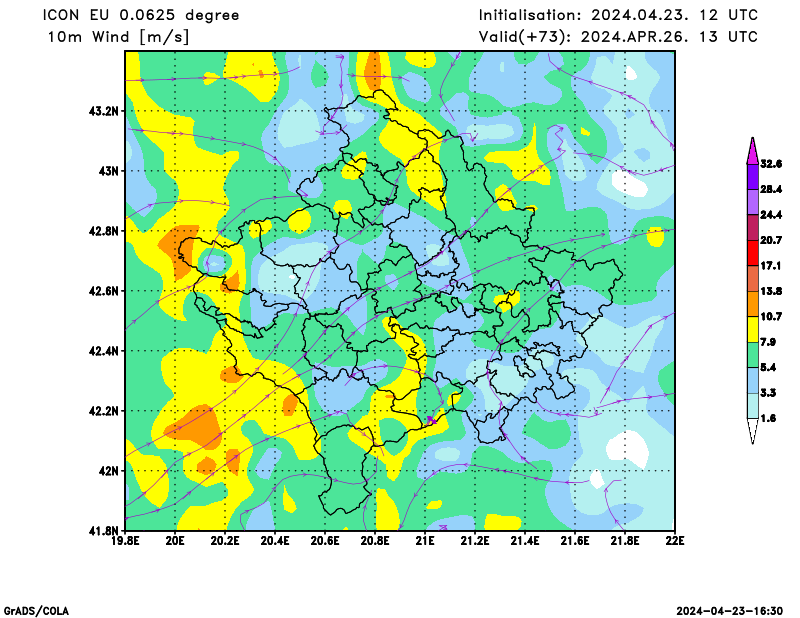Click the dark purple legend color swatch
800x618 pixels.
pos(753,177)
